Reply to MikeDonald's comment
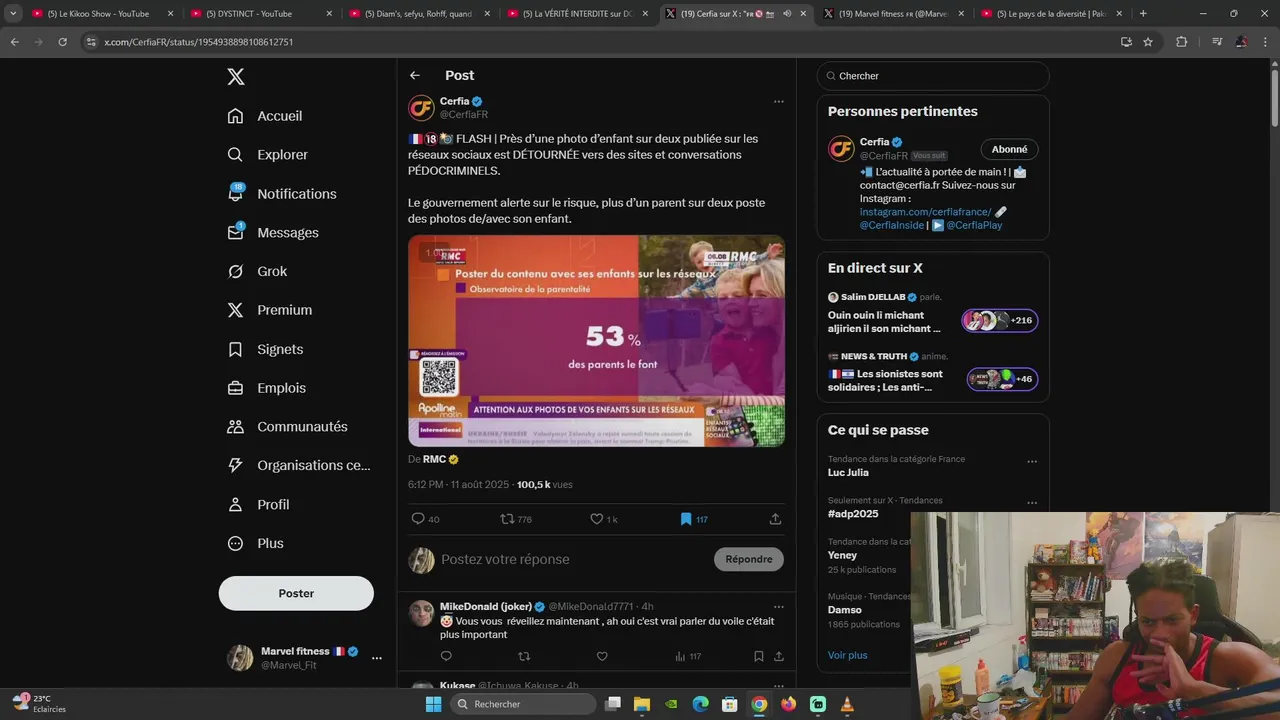Image resolution: width=1280 pixels, height=720 pixels. click(446, 657)
